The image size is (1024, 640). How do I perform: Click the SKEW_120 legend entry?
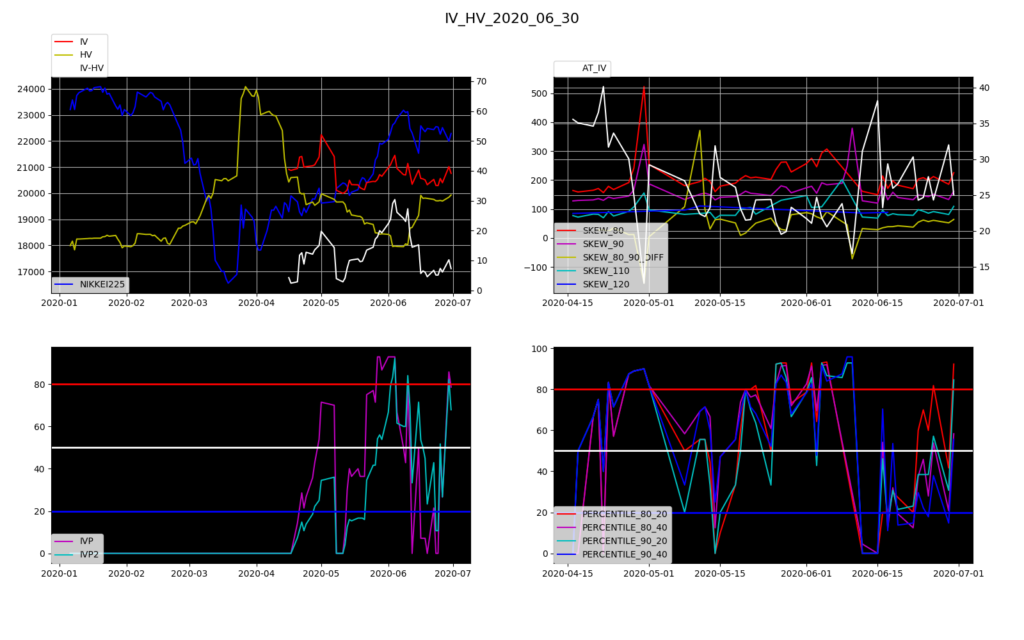(x=605, y=284)
